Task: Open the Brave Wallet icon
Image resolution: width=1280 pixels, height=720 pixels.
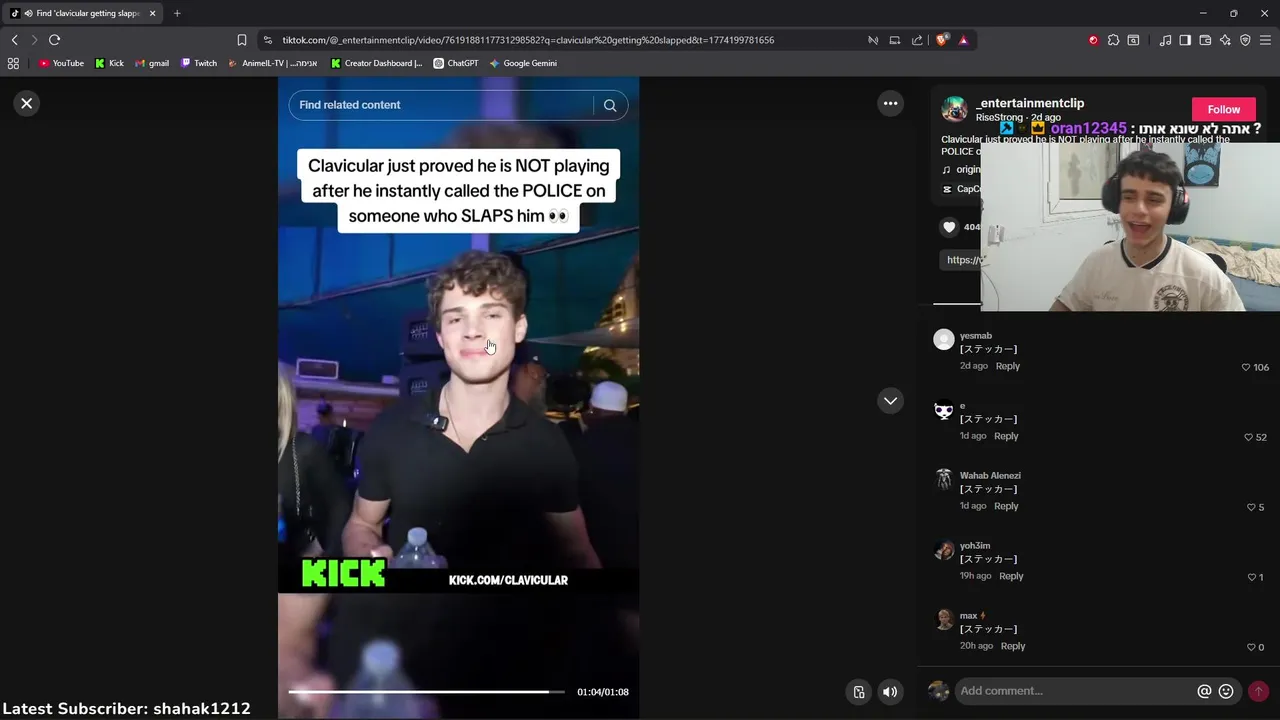Action: click(x=1205, y=40)
